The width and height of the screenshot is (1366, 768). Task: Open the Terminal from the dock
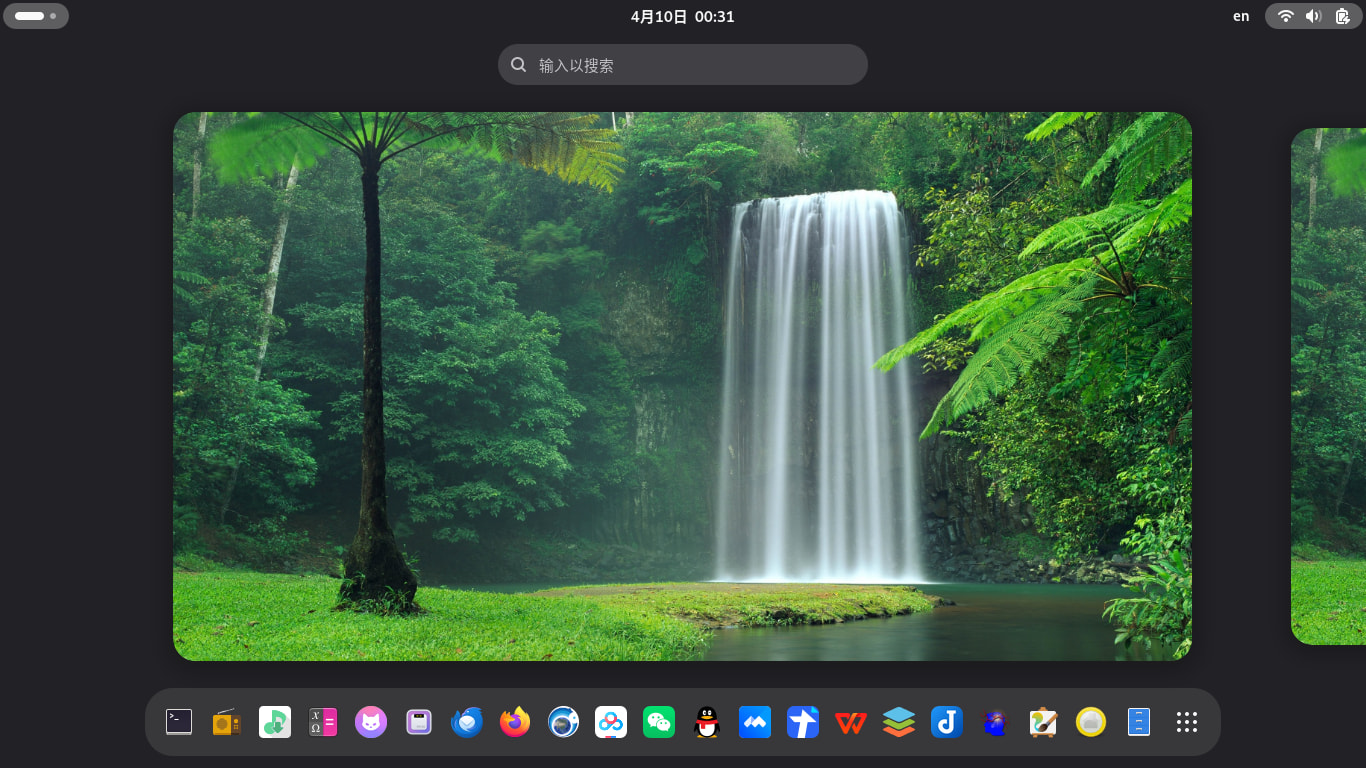[179, 722]
